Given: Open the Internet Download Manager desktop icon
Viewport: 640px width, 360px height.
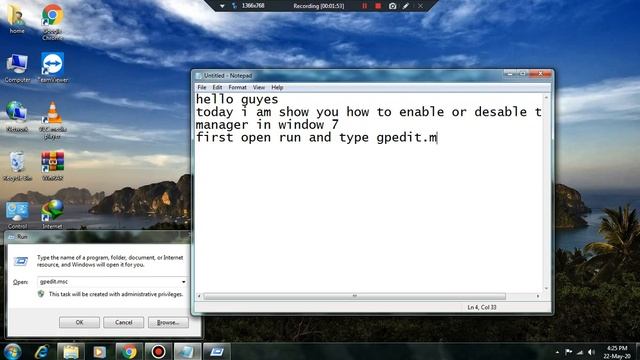Looking at the screenshot, I should tap(53, 214).
